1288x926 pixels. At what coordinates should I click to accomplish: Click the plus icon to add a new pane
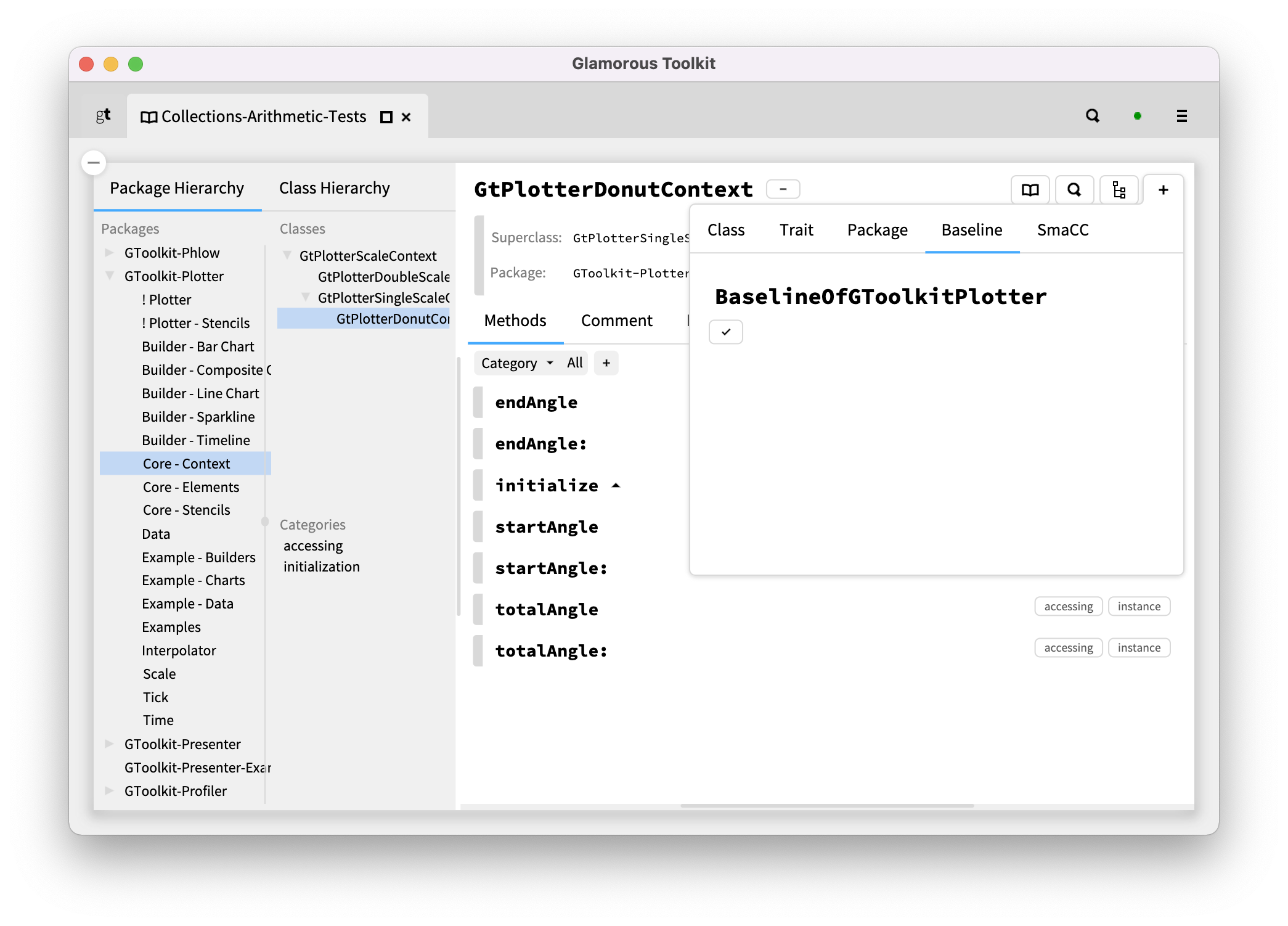1164,190
